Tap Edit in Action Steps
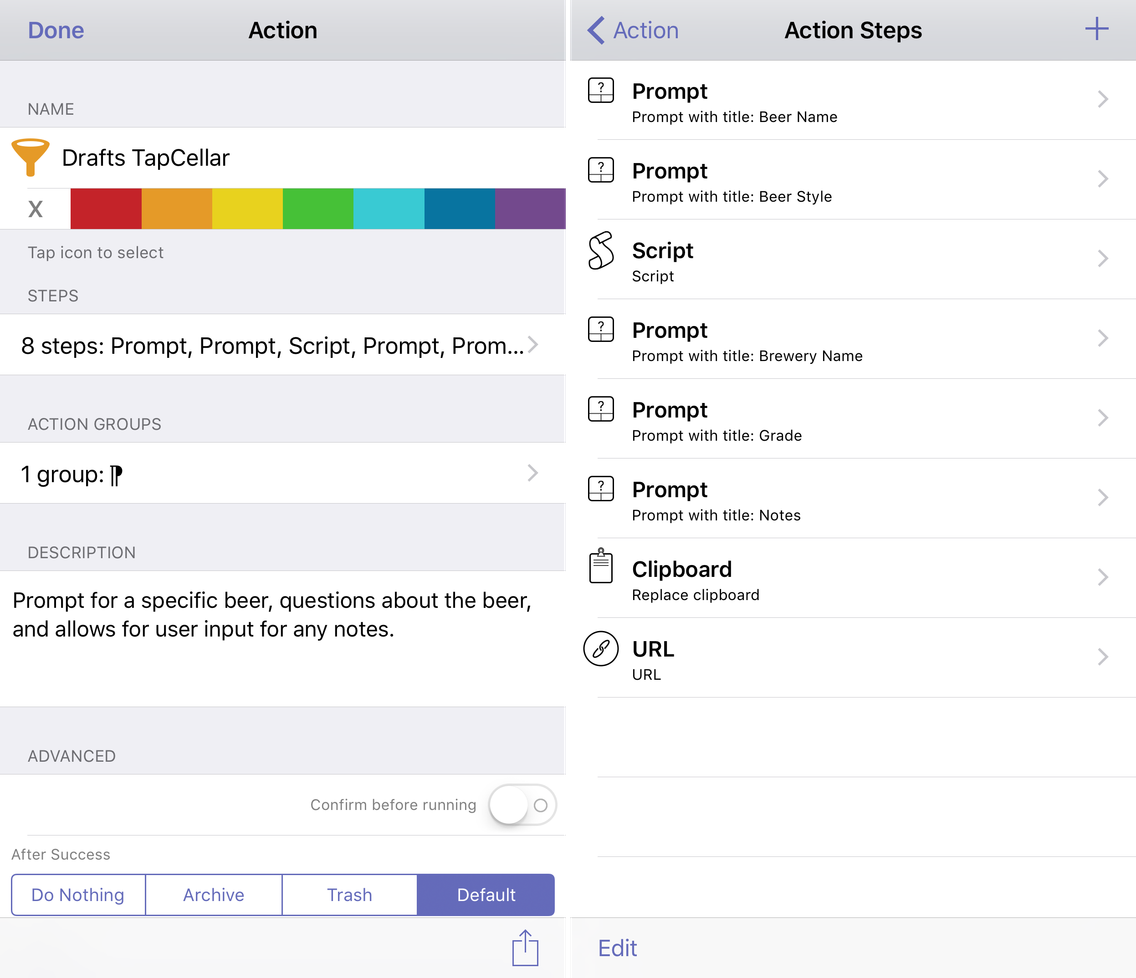 [x=618, y=948]
